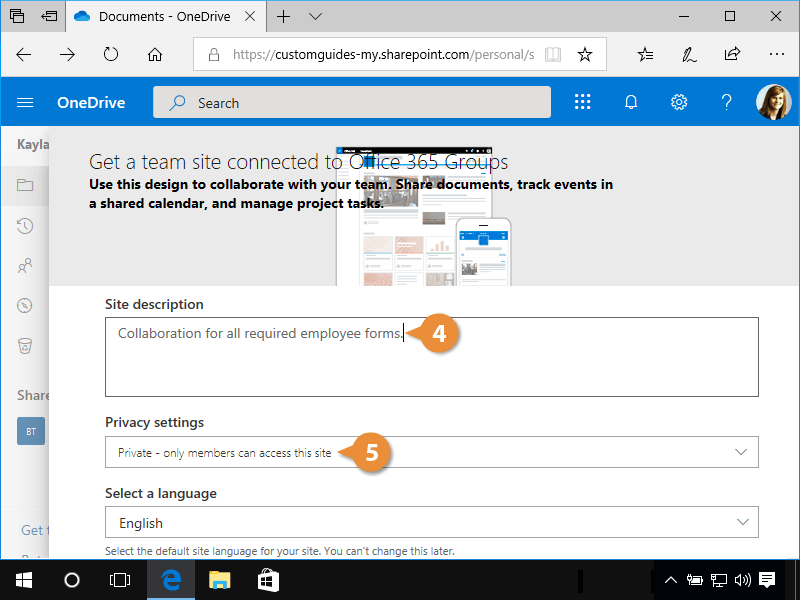Open browser Settings and more menu
Viewport: 800px width, 600px height.
(777, 54)
